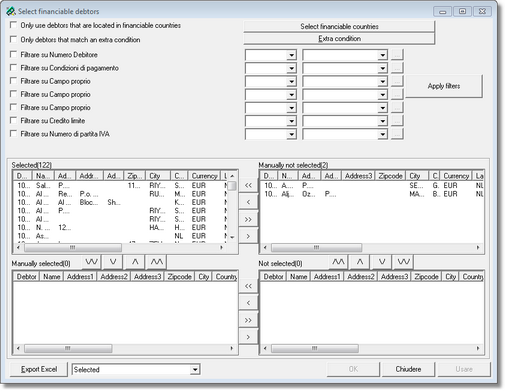Image resolution: width=505 pixels, height=391 pixels.
Task: Open ellipsis button for Numero di partita IVA
Action: tap(397, 134)
